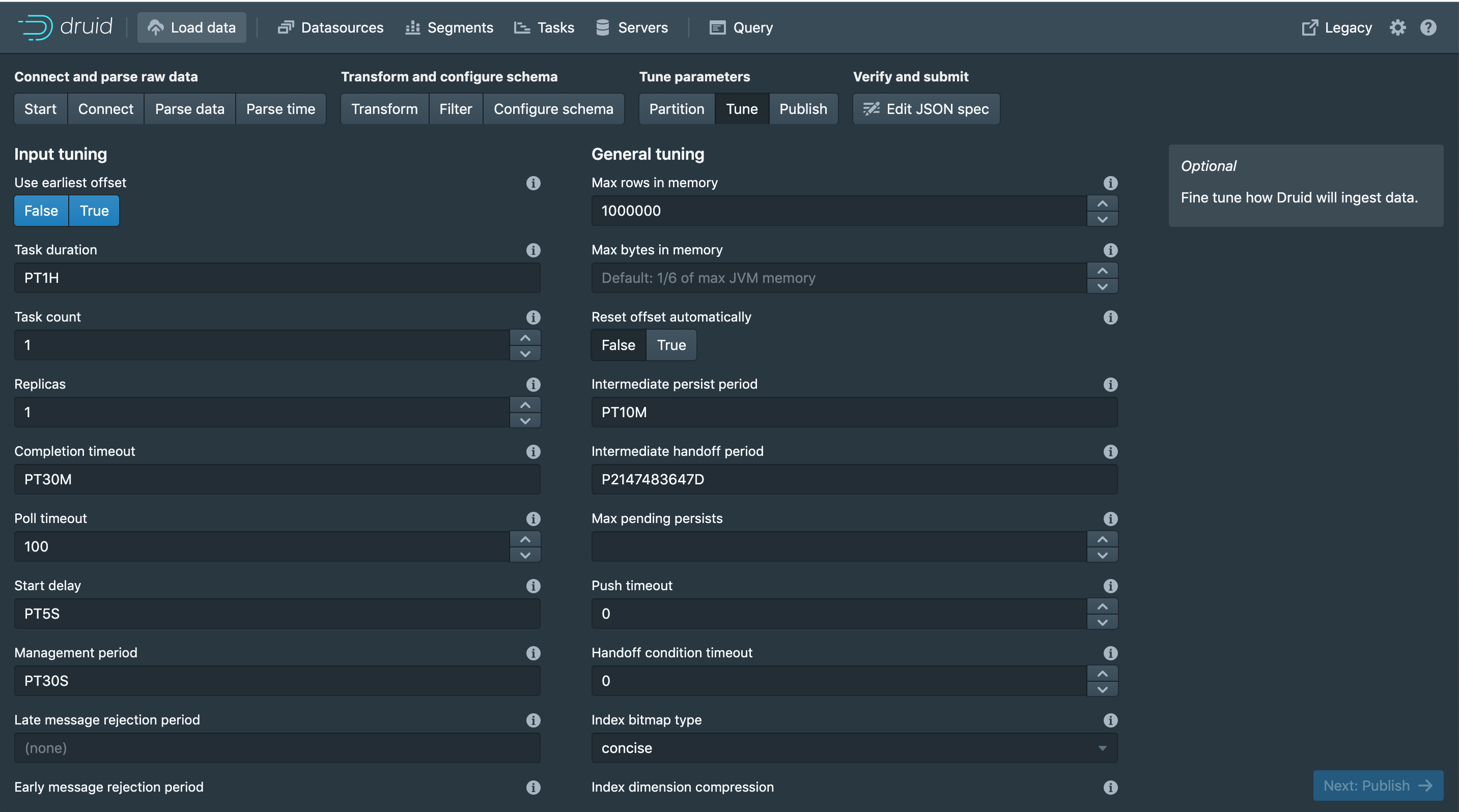1459x812 pixels.
Task: Switch to Filter step
Action: [x=456, y=109]
